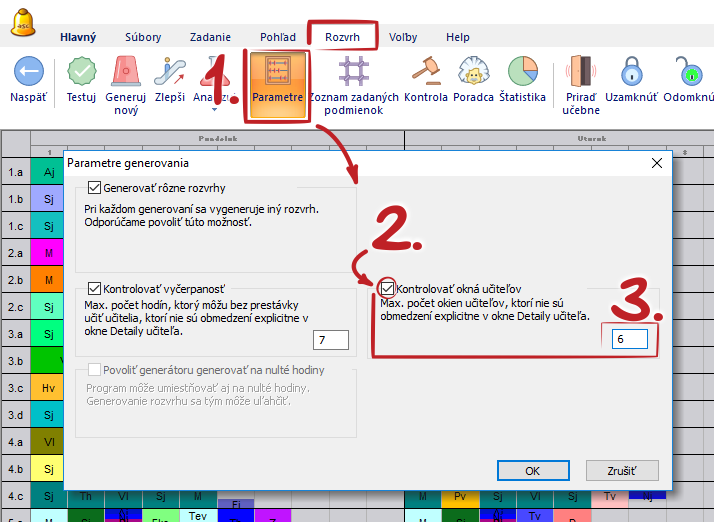Open the Voľby ribbon tab
The width and height of the screenshot is (714, 522).
click(403, 37)
